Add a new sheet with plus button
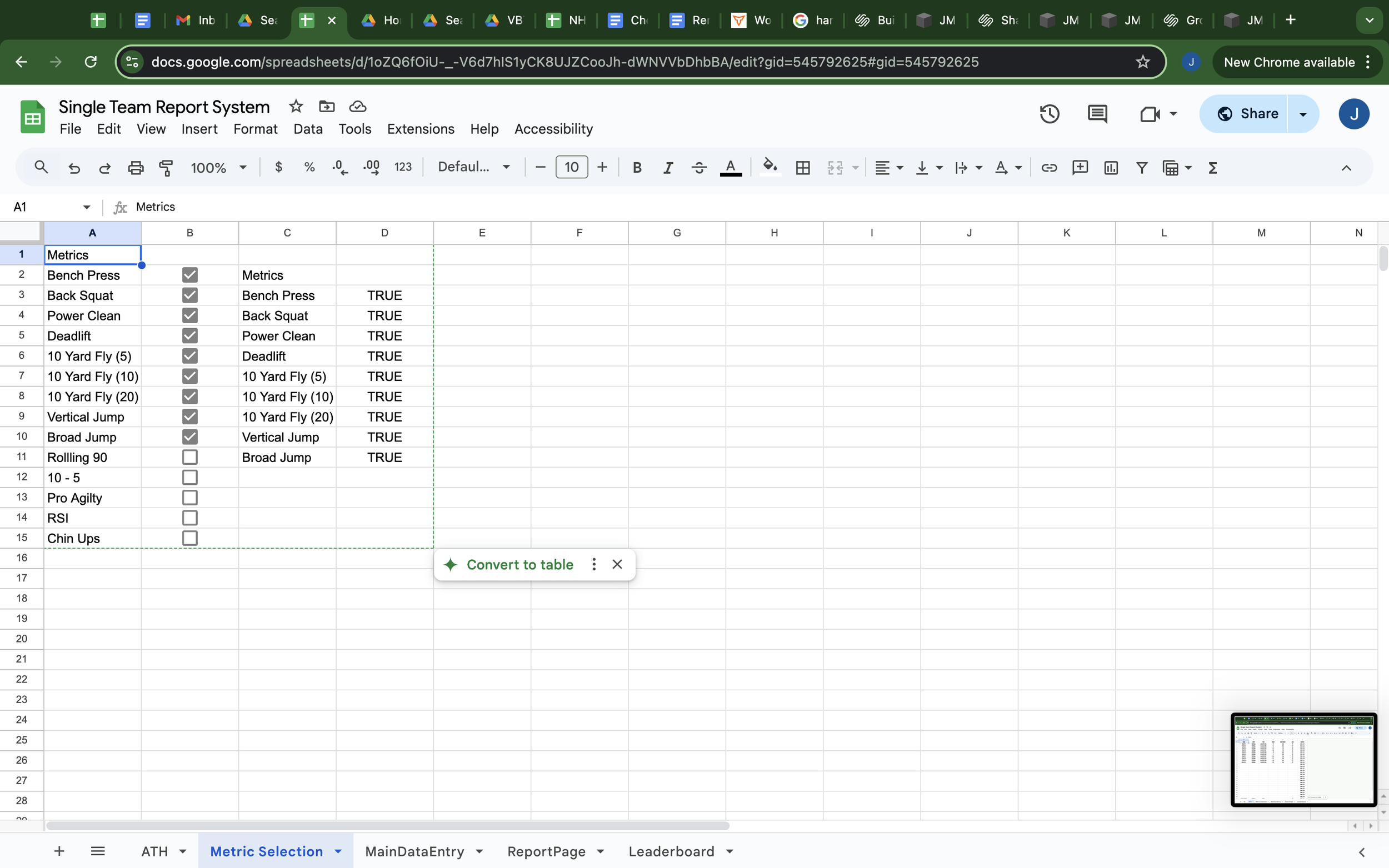The width and height of the screenshot is (1389, 868). pyautogui.click(x=59, y=851)
